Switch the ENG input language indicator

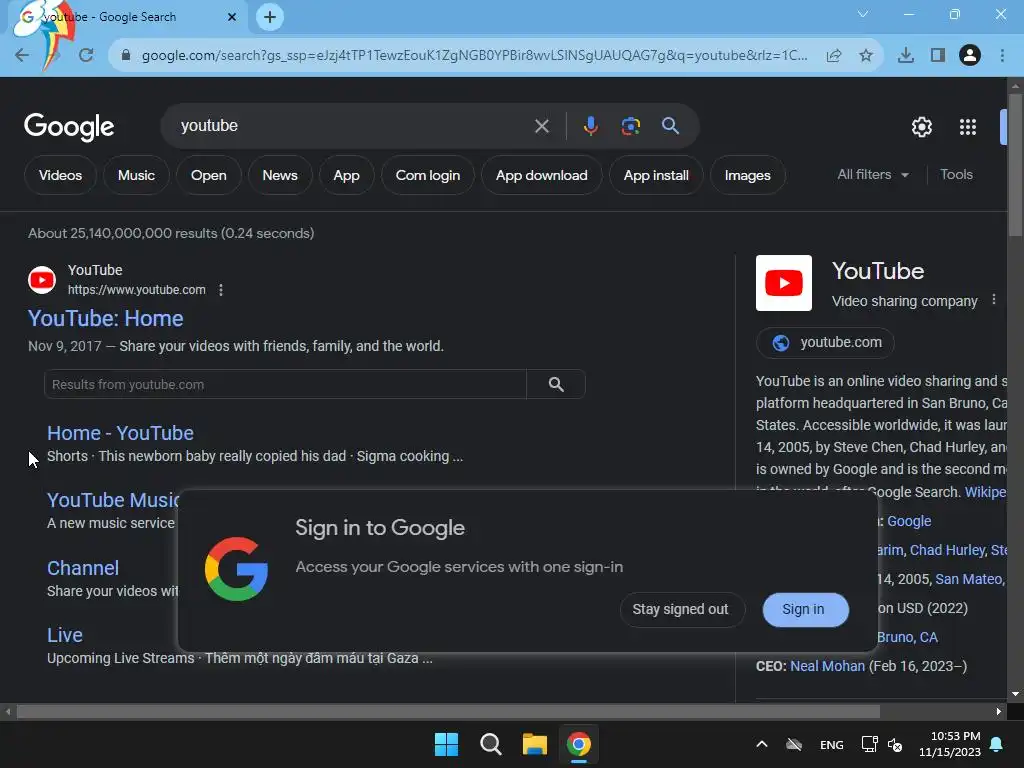(x=831, y=745)
